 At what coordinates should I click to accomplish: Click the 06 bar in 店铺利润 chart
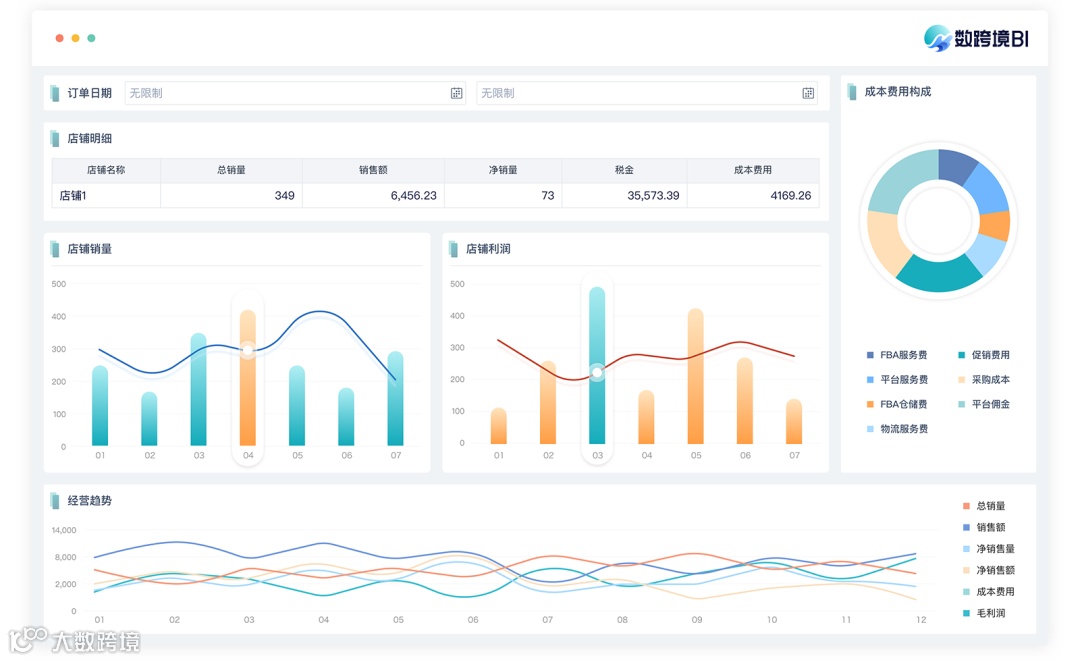tap(745, 401)
